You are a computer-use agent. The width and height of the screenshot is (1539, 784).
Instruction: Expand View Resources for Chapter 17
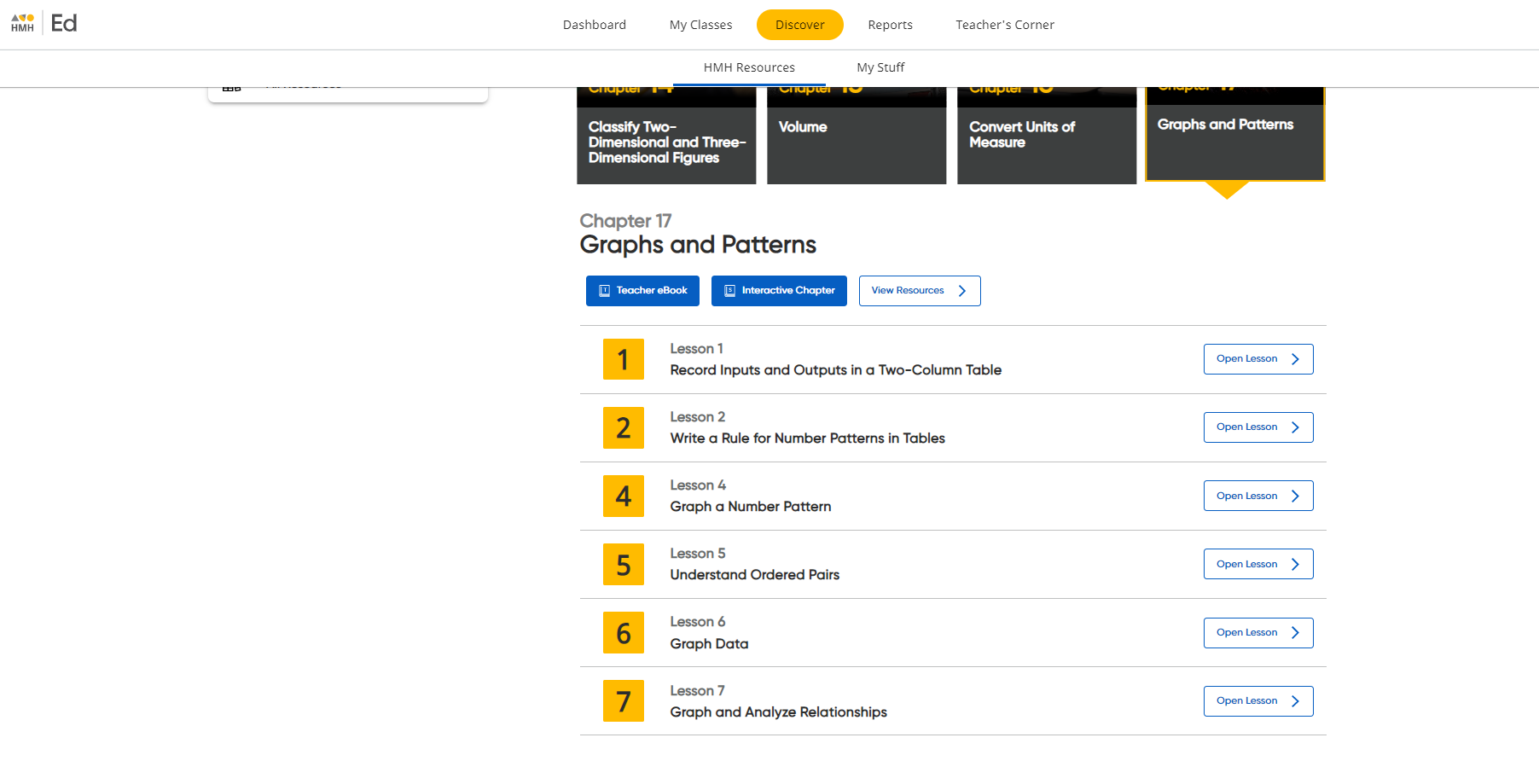(919, 291)
